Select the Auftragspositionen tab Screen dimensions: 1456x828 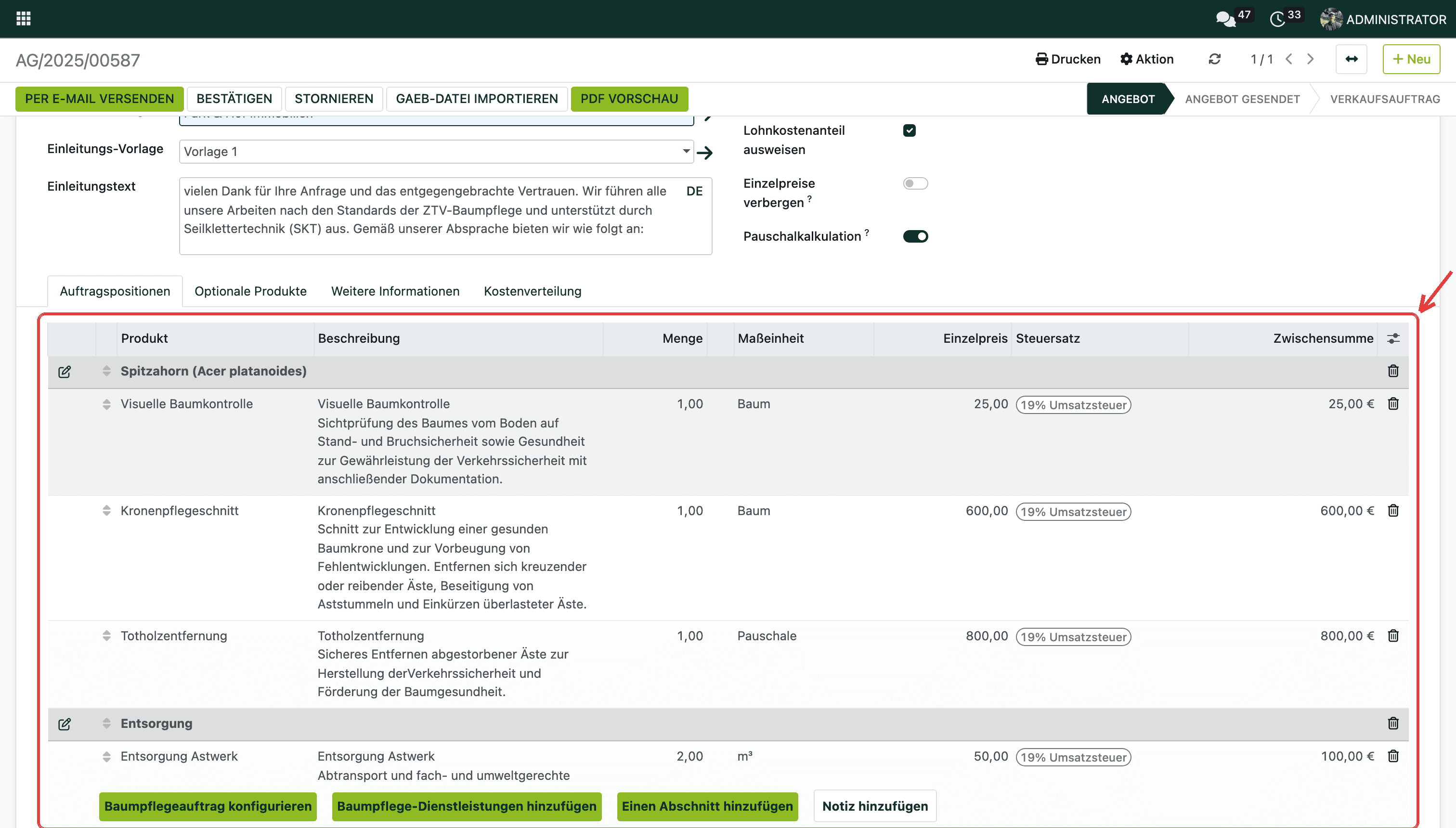[115, 291]
